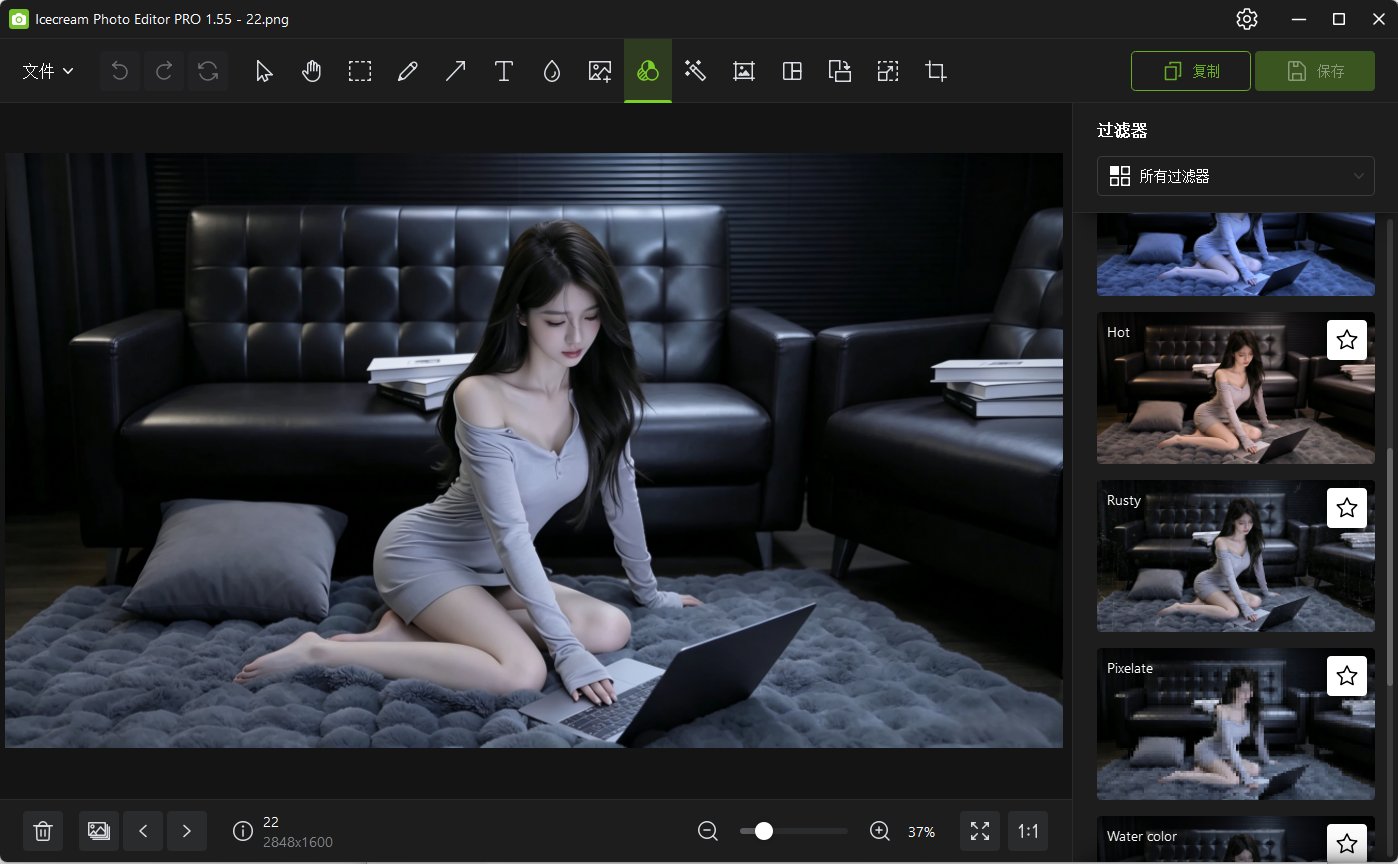The height and width of the screenshot is (864, 1398).
Task: Undo the last action
Action: click(x=120, y=71)
